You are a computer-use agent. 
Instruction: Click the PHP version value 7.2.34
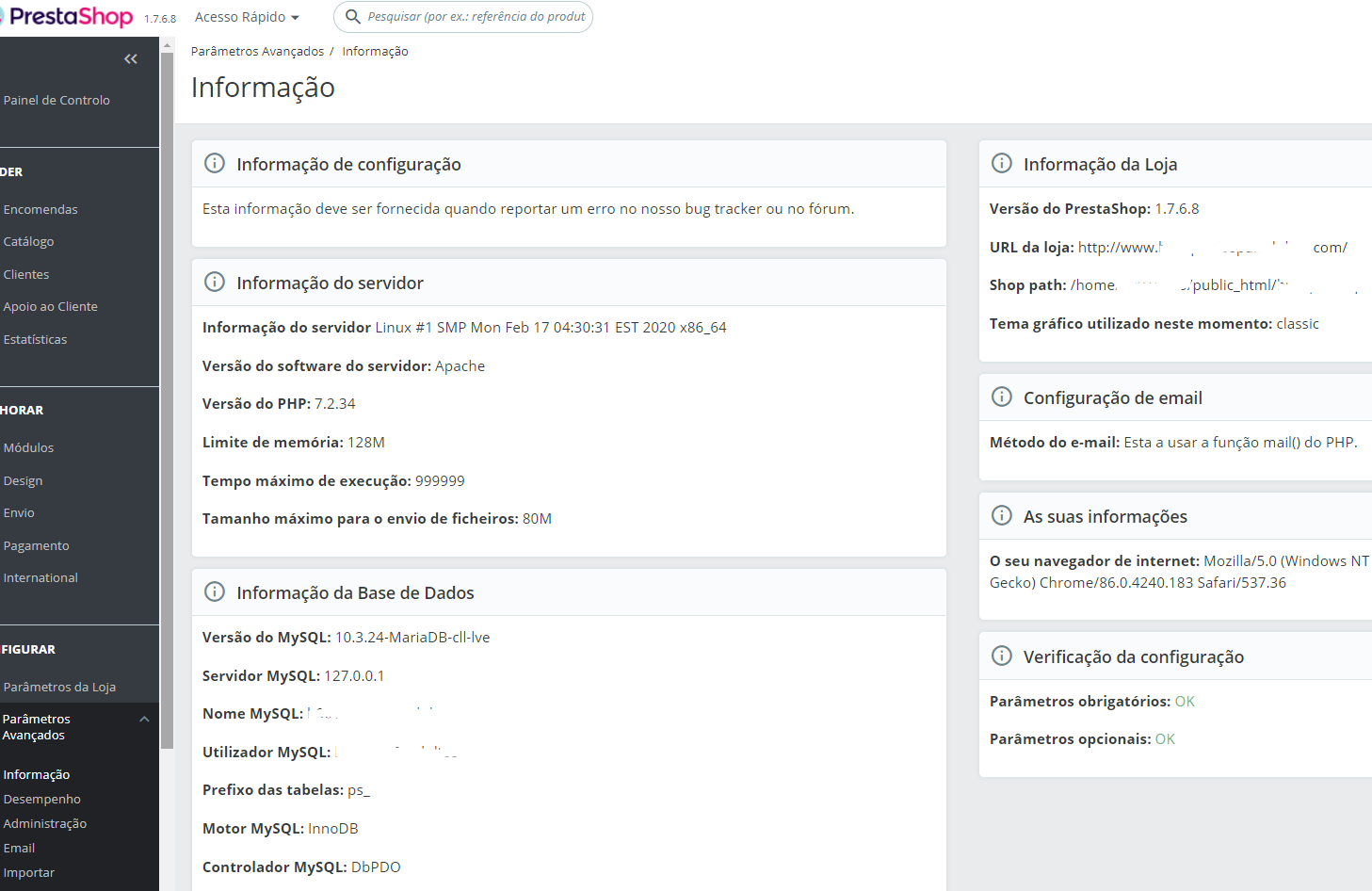click(x=335, y=403)
